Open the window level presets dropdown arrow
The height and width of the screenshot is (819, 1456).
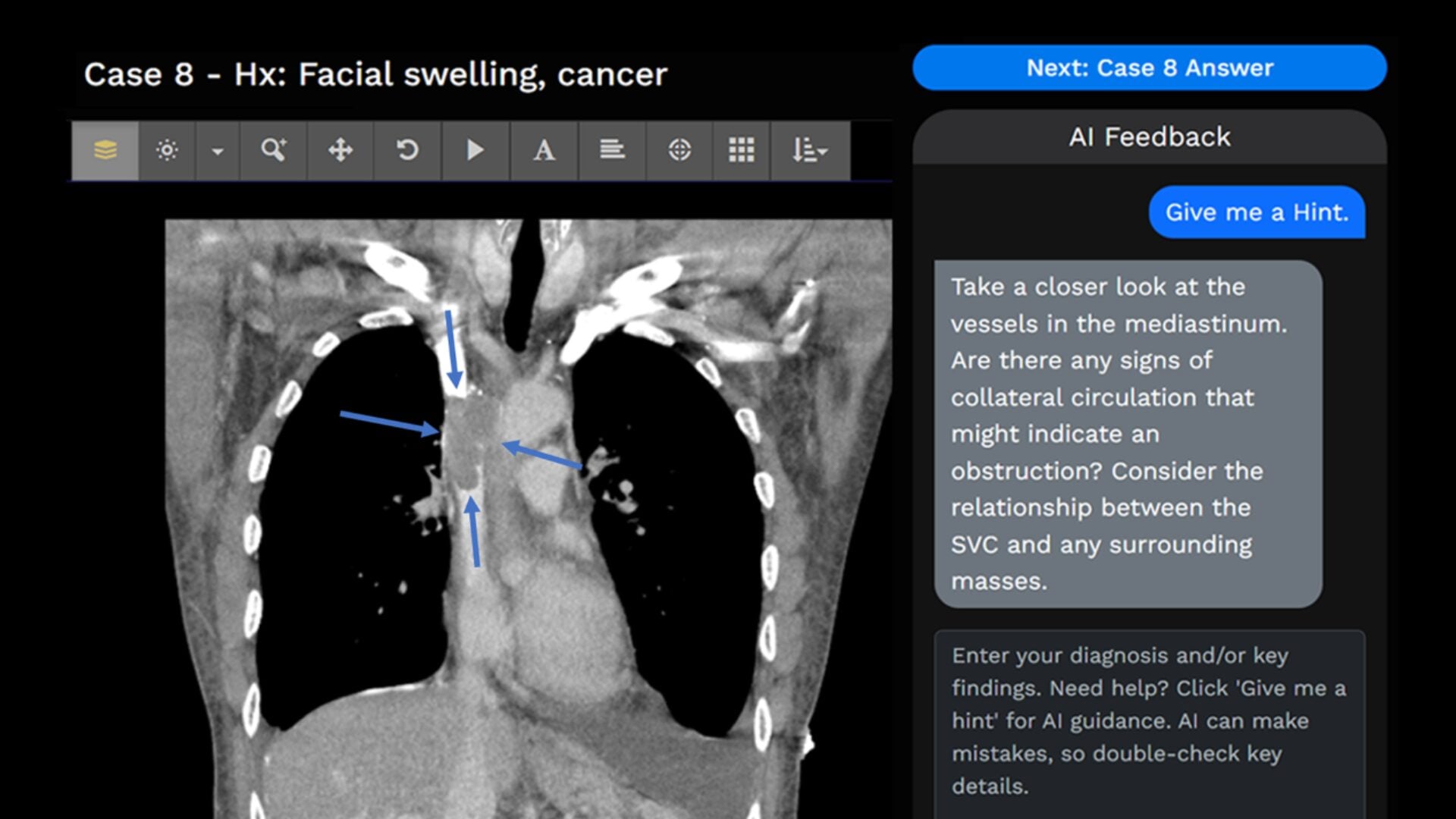click(x=218, y=150)
